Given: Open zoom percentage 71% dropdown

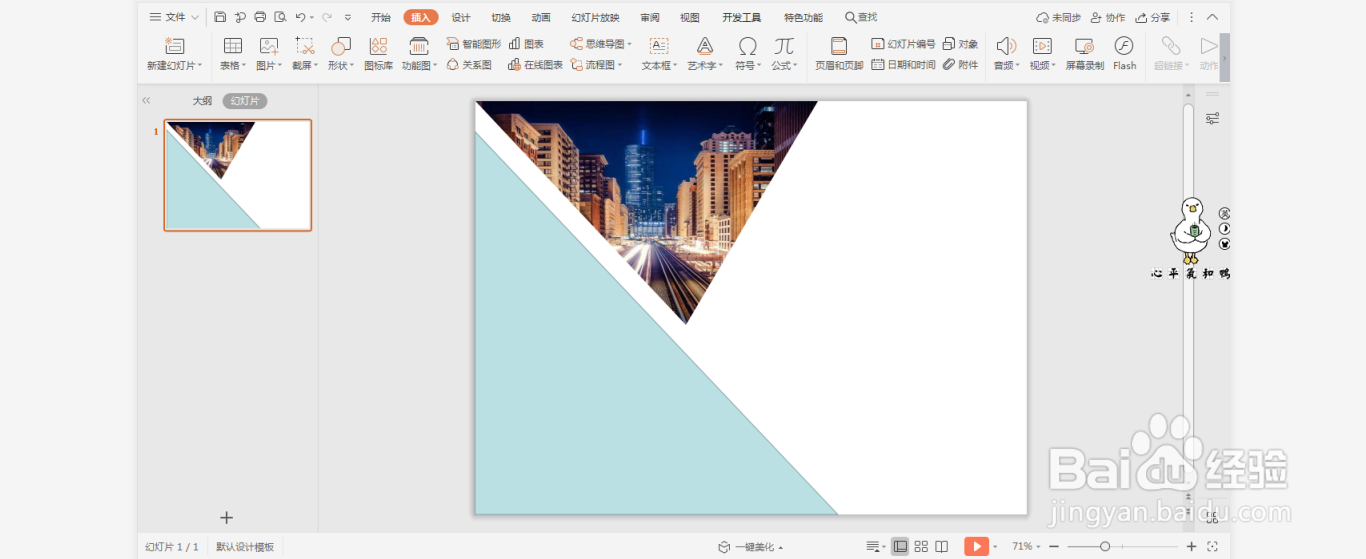Looking at the screenshot, I should tap(1026, 547).
